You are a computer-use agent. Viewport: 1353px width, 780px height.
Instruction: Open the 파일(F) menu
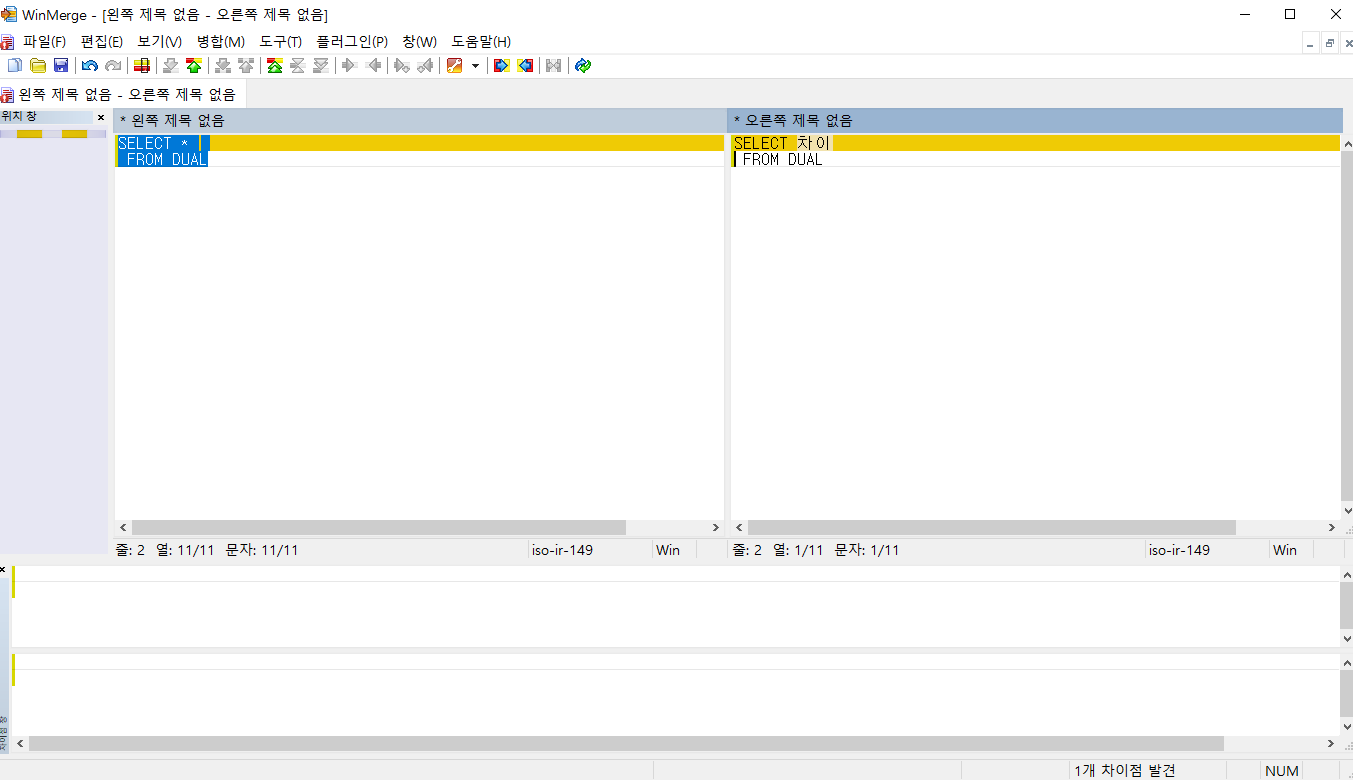(44, 41)
